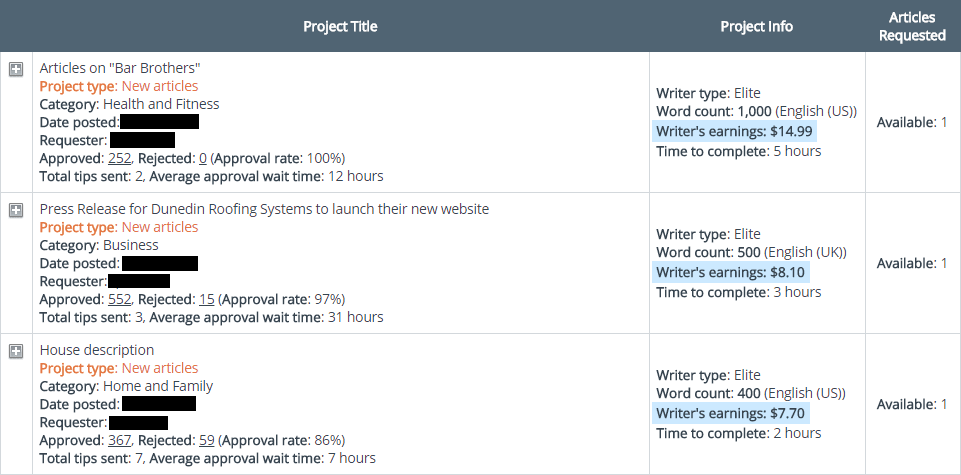961x475 pixels.
Task: Select the Articles on "Bar Brothers" title
Action: coord(120,68)
